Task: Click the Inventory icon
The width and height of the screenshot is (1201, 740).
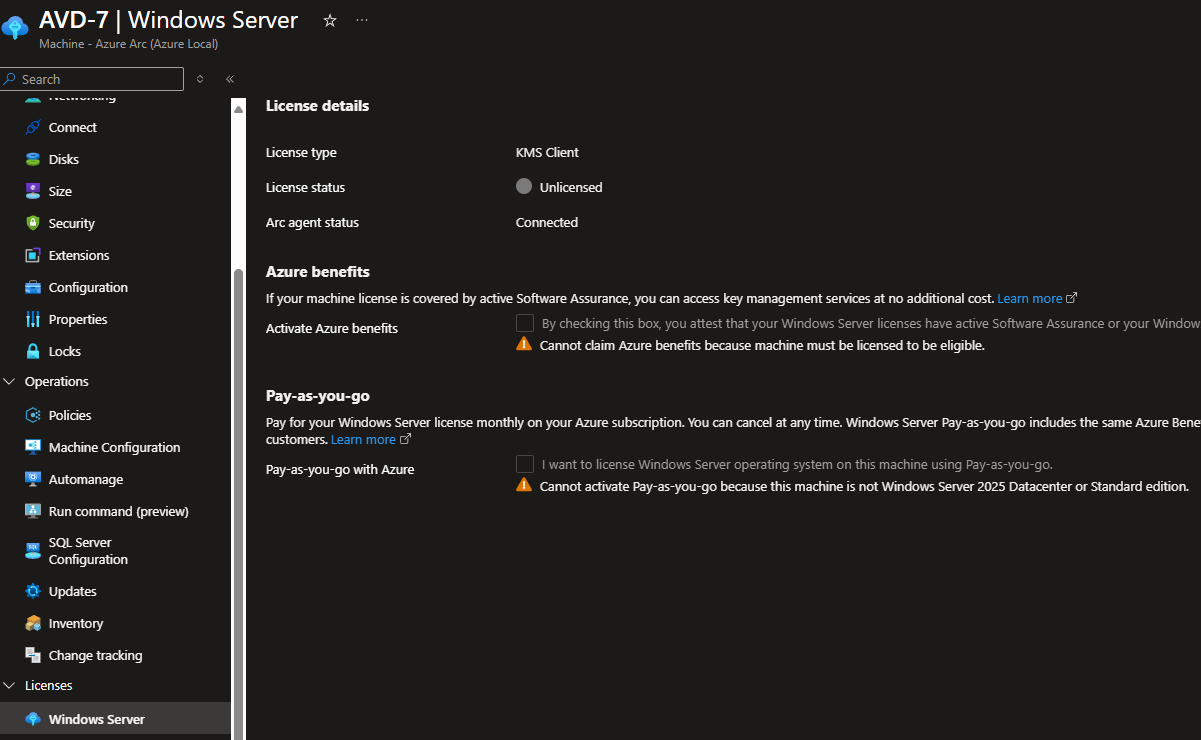Action: pyautogui.click(x=33, y=623)
